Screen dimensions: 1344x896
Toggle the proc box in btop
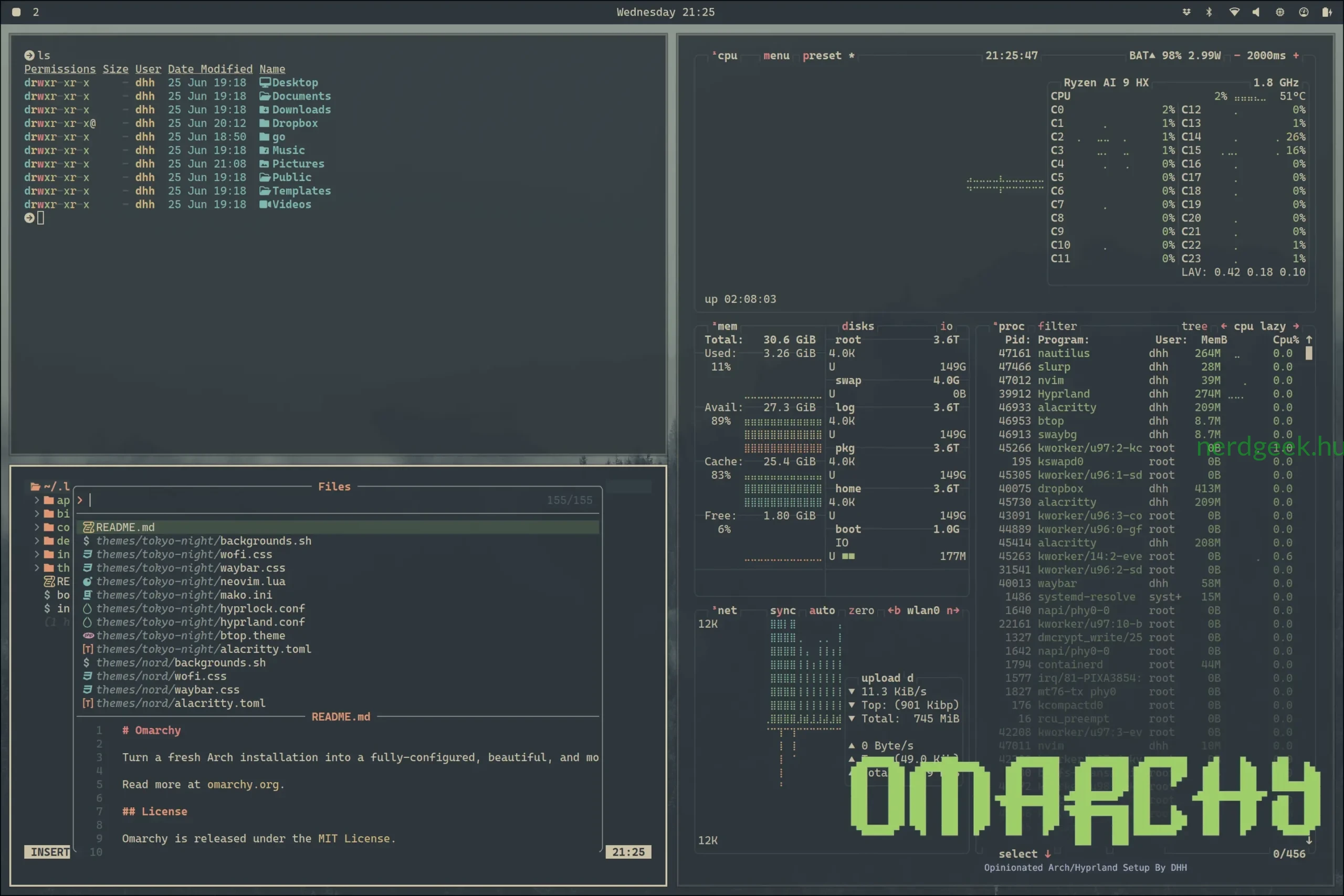pyautogui.click(x=1010, y=326)
